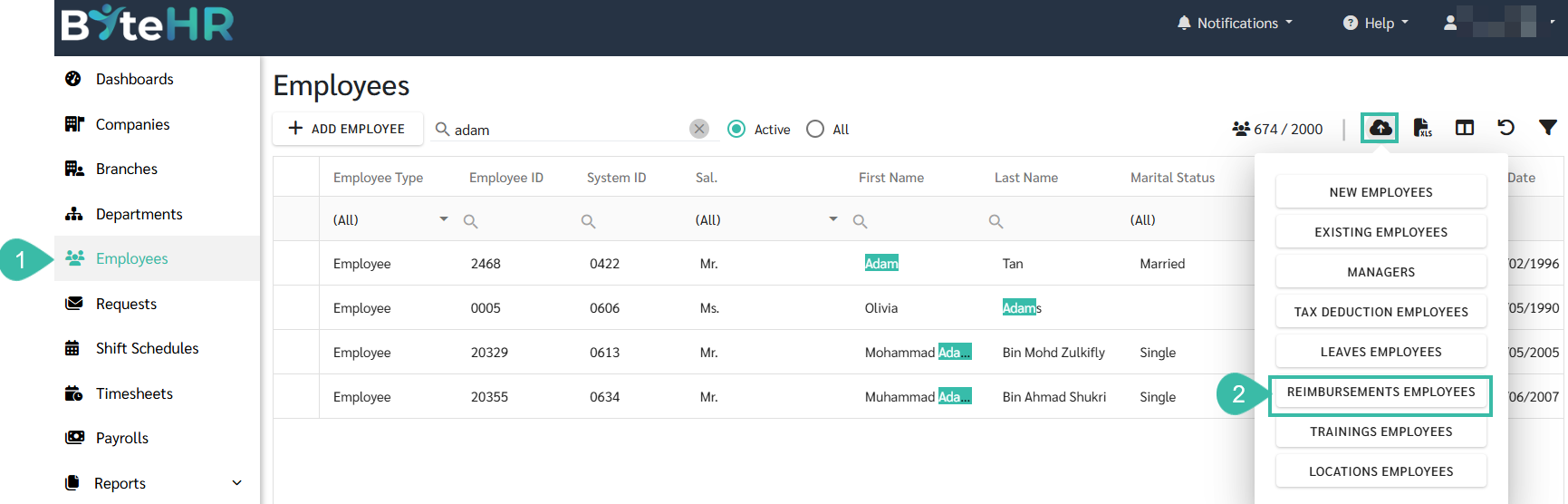Click the Add Employee button
Image resolution: width=1568 pixels, height=504 pixels.
[347, 129]
